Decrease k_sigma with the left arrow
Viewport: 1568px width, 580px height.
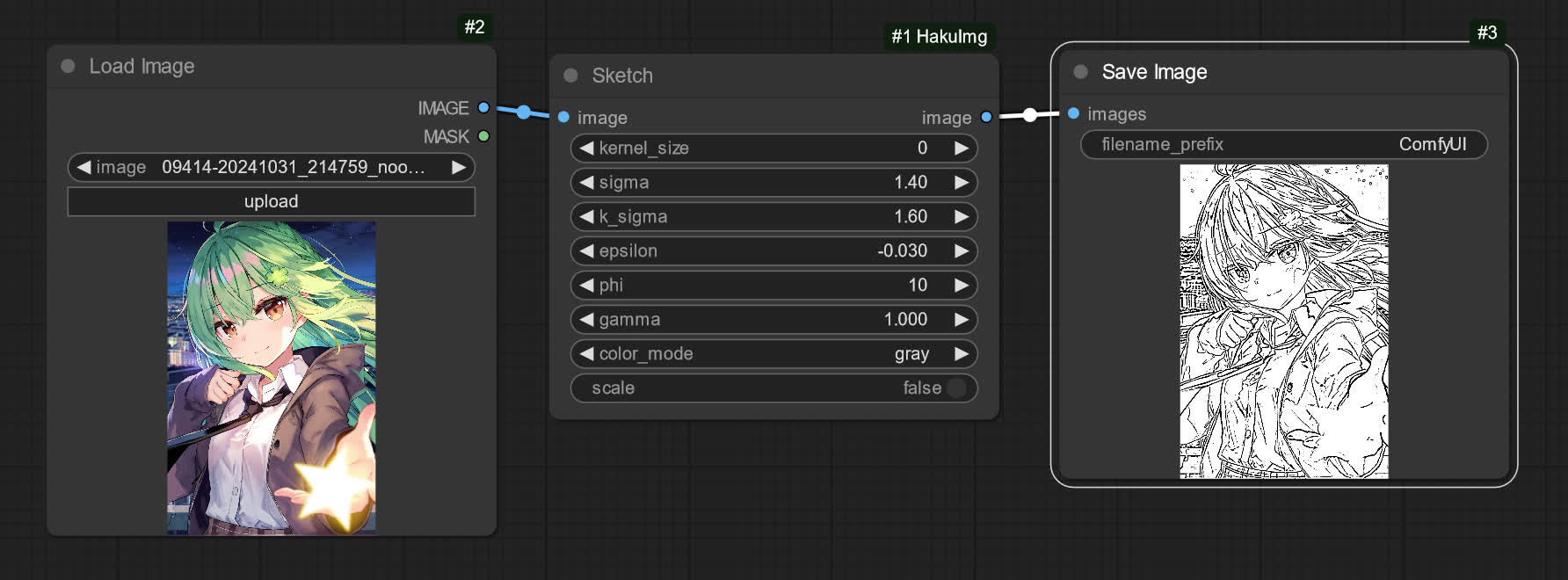586,216
